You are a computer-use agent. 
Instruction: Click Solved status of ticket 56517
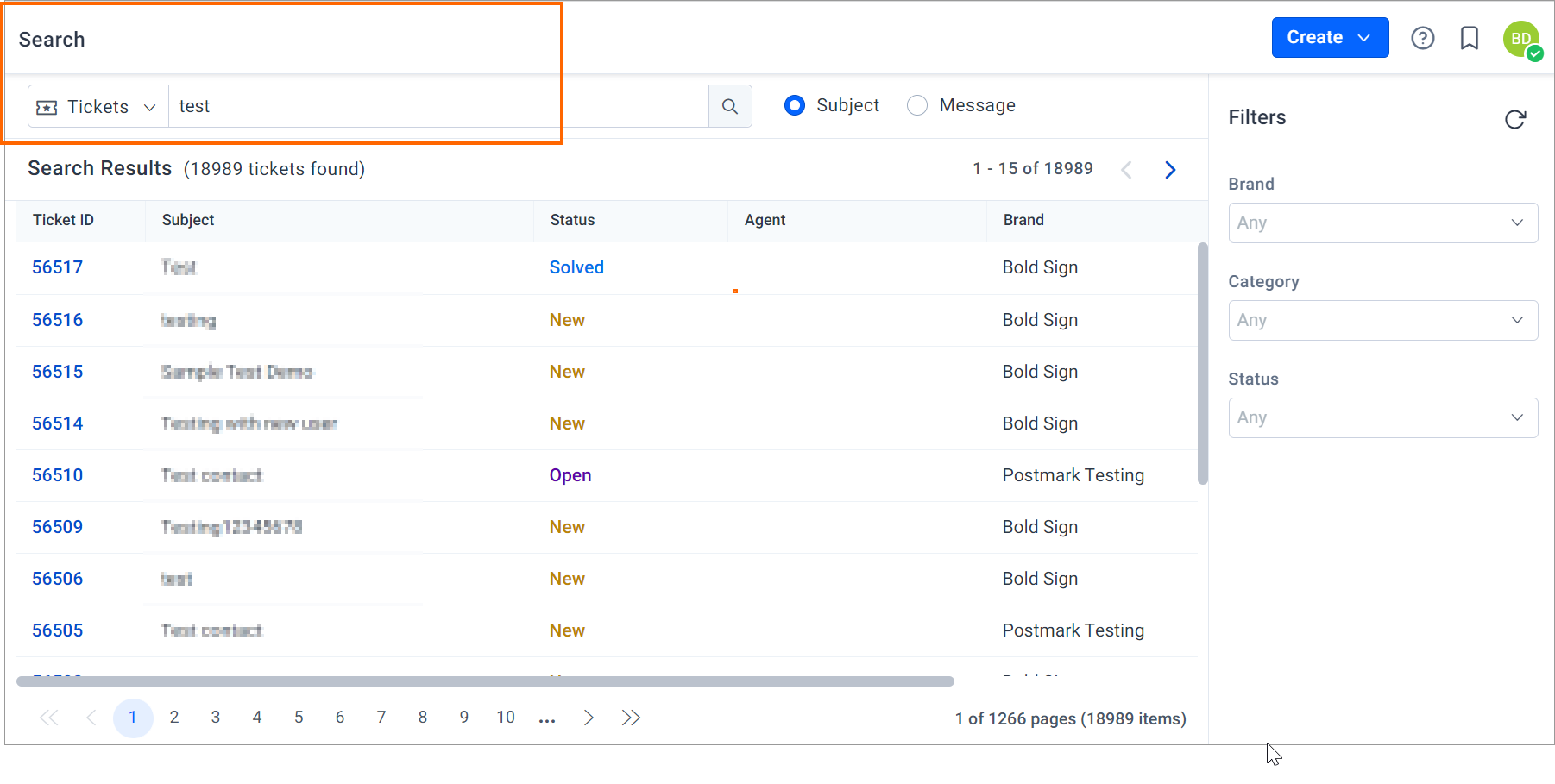click(576, 267)
